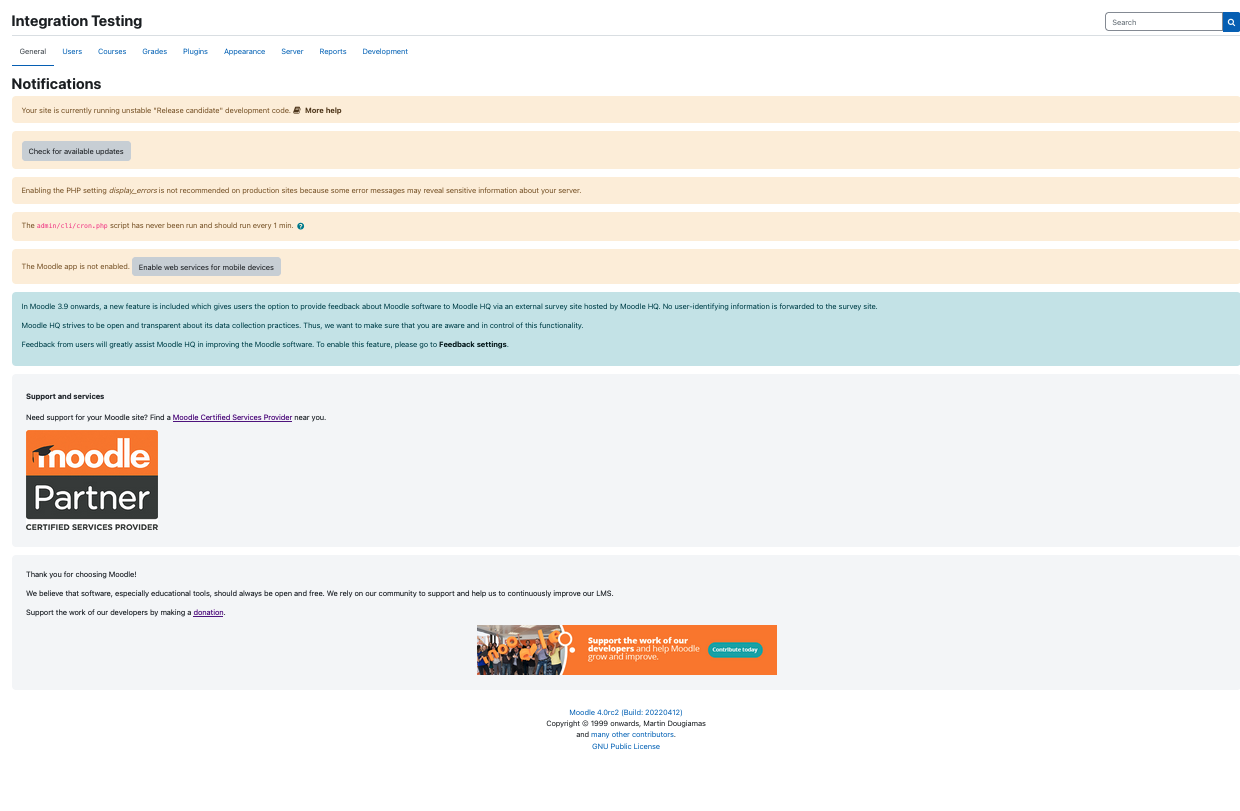Click the blue search magnifier button

coord(1231,22)
